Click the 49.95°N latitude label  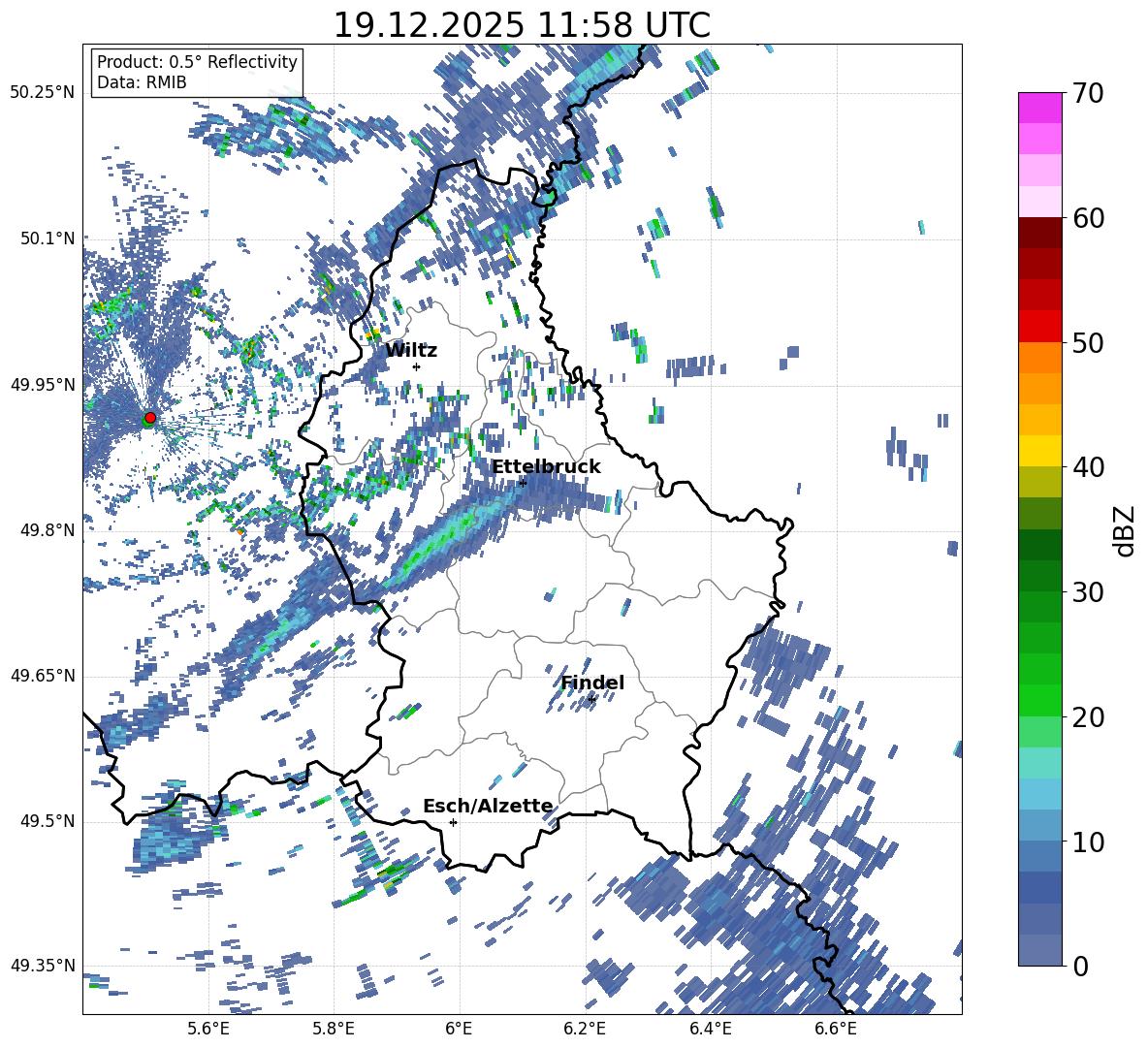tap(43, 385)
